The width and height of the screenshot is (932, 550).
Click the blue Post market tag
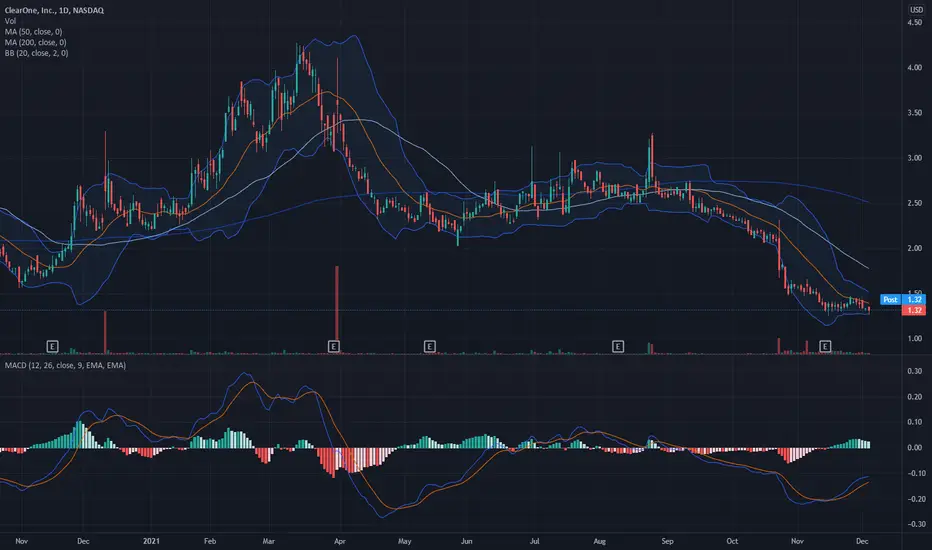click(x=890, y=300)
